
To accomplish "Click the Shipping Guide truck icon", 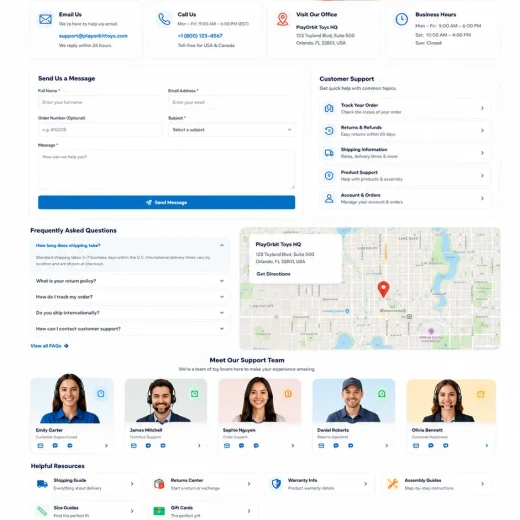I will tap(42, 484).
